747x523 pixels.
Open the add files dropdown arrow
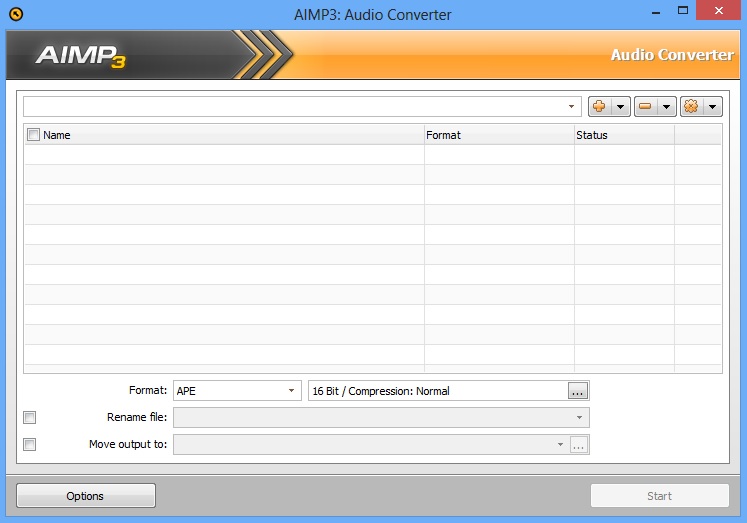point(620,107)
